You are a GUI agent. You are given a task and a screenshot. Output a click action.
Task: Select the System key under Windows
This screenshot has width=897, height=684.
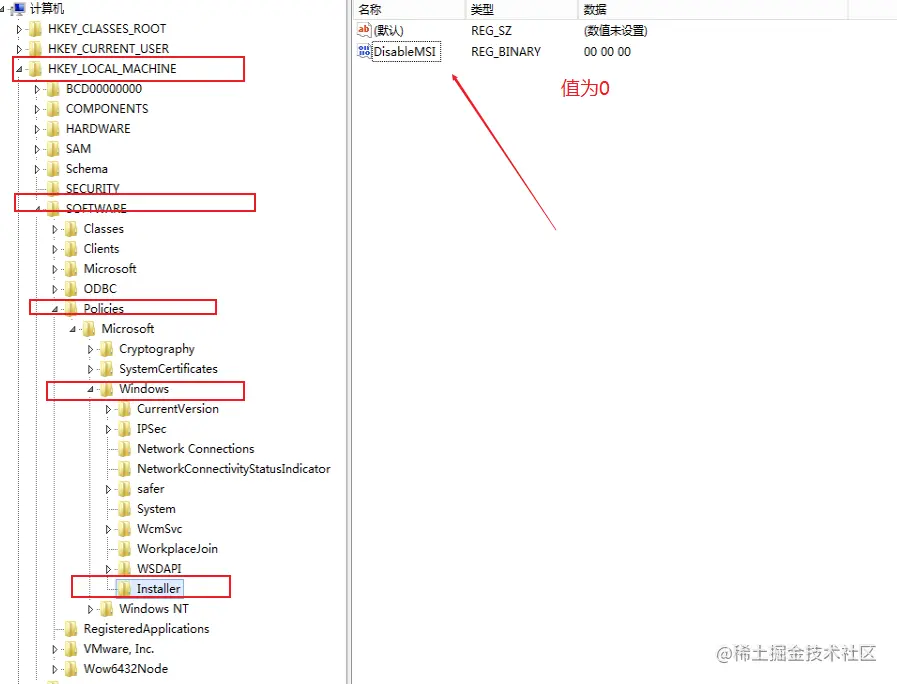[156, 509]
